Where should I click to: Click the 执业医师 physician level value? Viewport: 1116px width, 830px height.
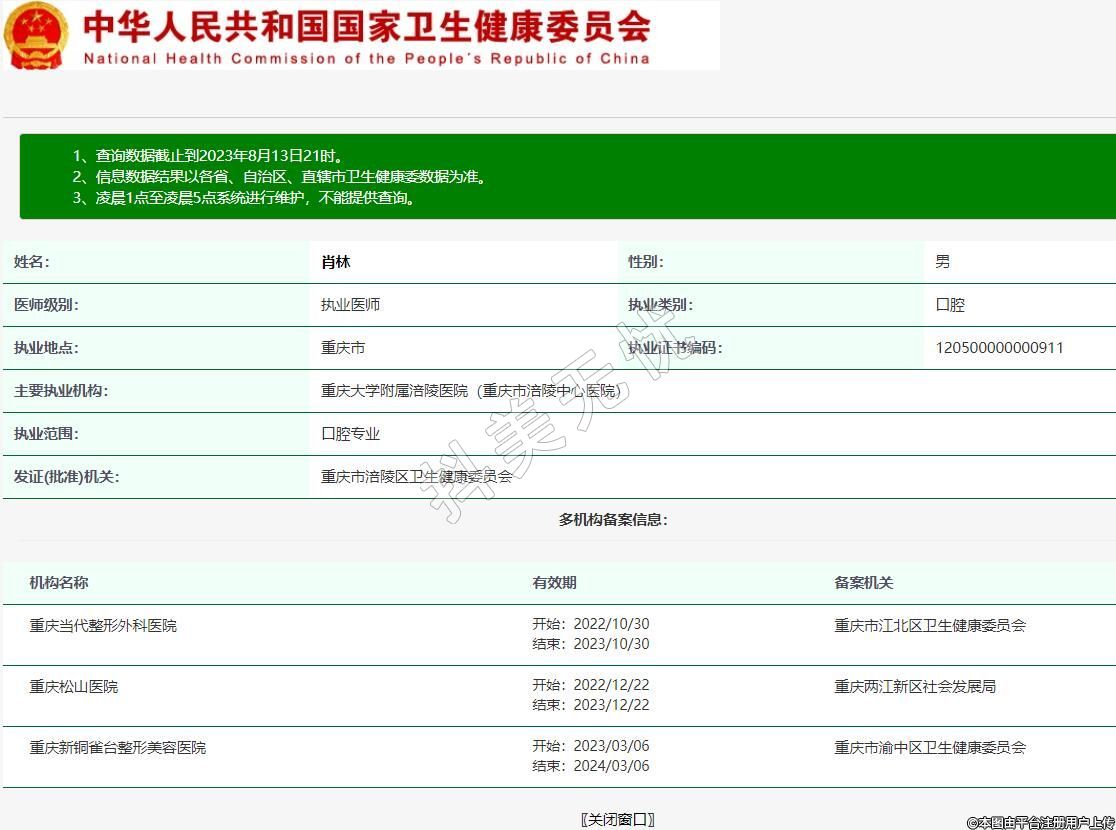[x=350, y=305]
